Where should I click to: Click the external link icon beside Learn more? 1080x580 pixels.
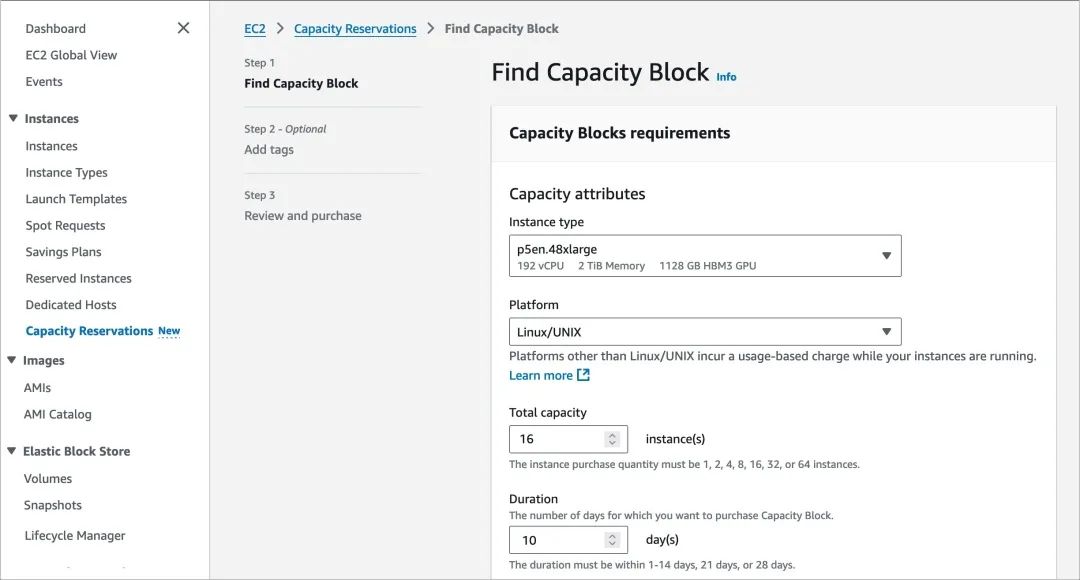pos(583,375)
